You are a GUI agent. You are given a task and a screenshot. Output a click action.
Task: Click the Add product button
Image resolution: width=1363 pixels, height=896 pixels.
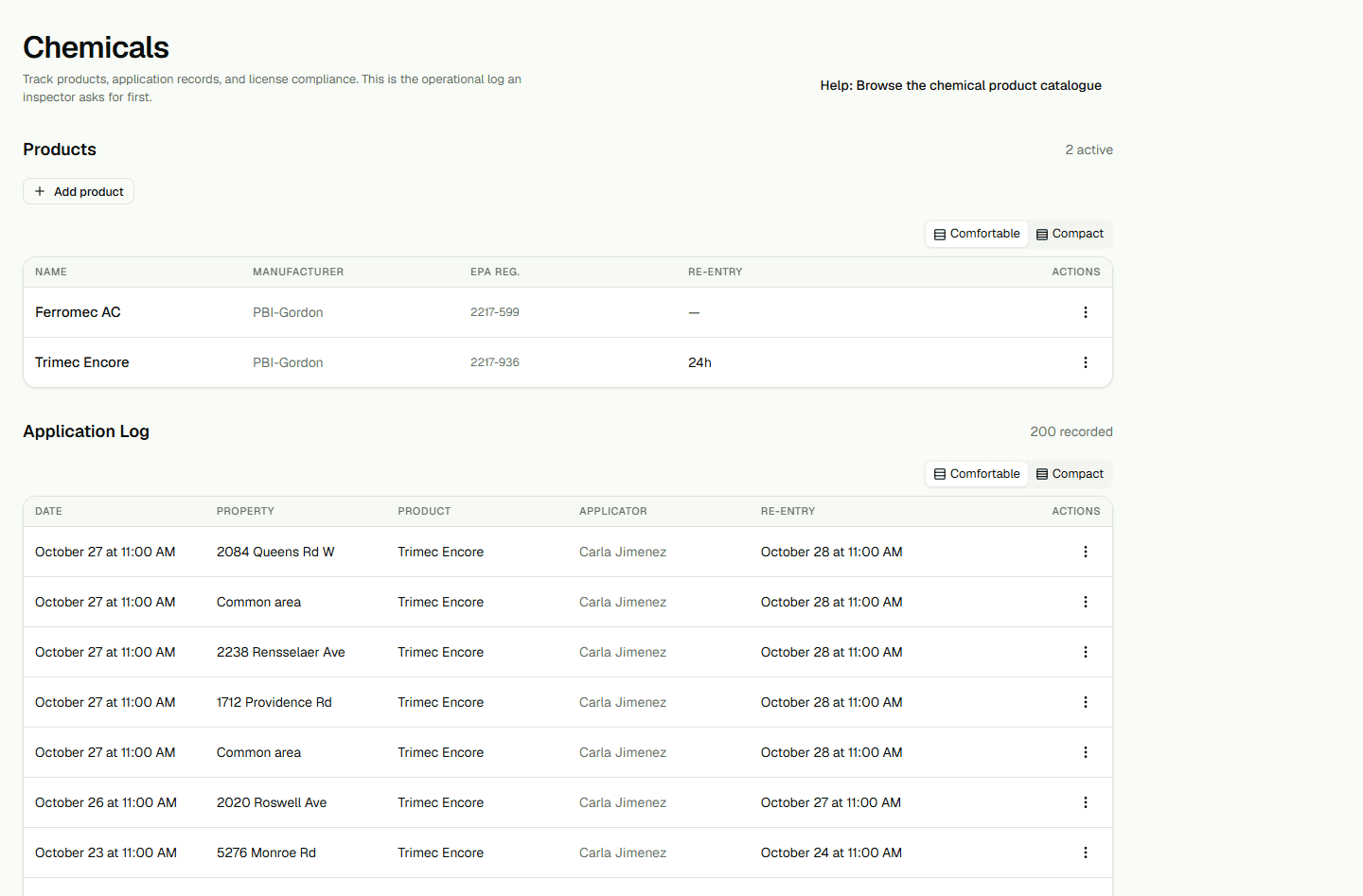pos(79,191)
